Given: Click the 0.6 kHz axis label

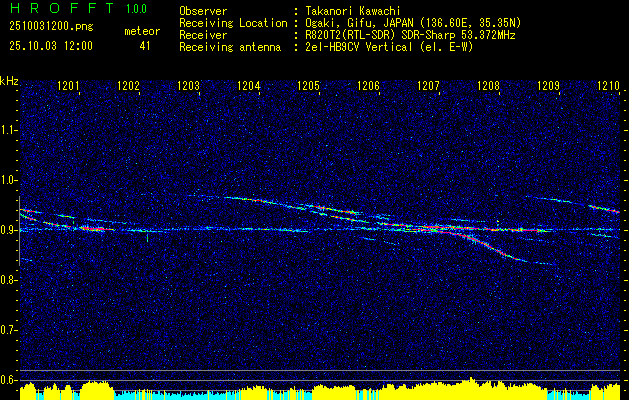Looking at the screenshot, I should click(x=8, y=380).
